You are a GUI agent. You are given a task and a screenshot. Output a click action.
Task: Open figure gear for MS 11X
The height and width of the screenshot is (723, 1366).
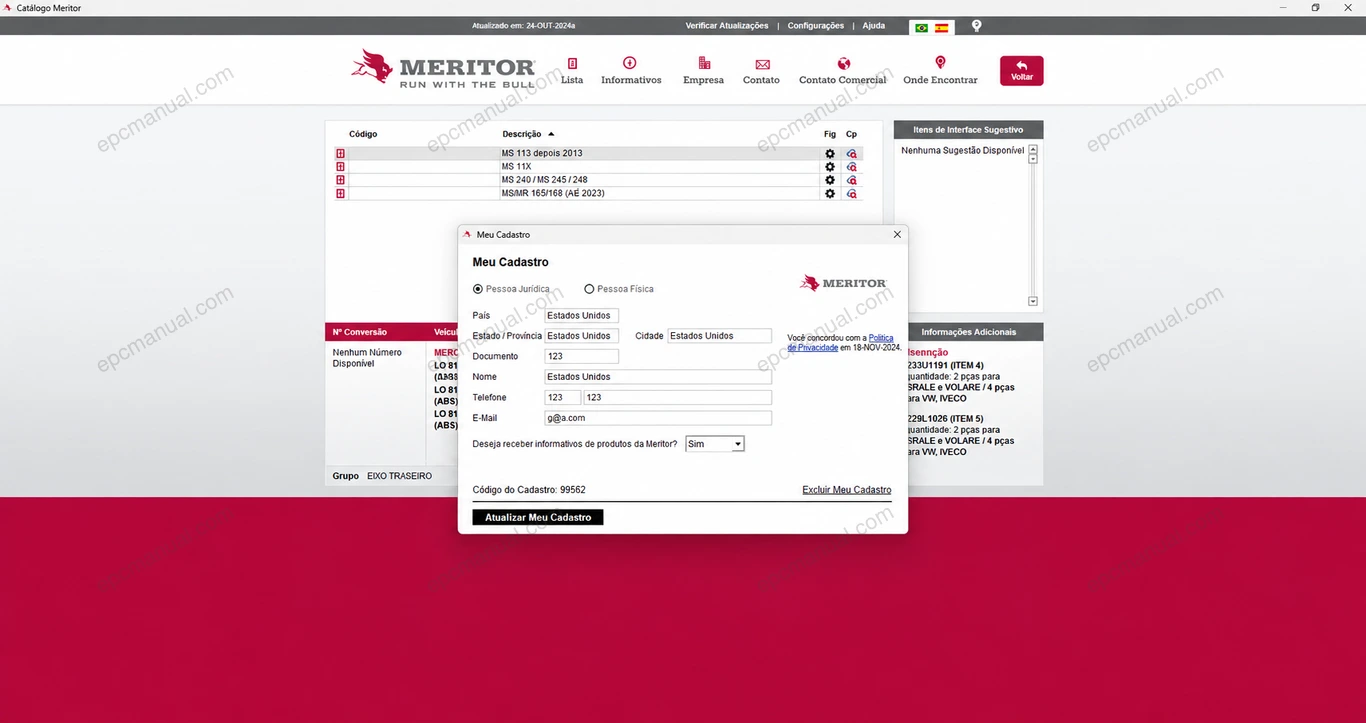point(830,167)
